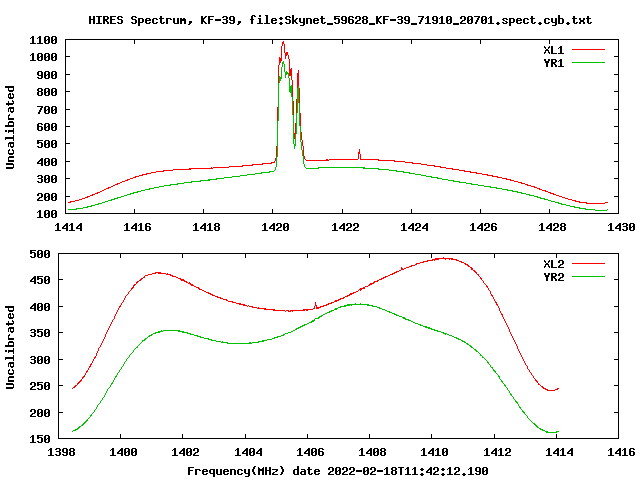
Task: Click the 700 y-axis tick label
Action: pos(47,110)
